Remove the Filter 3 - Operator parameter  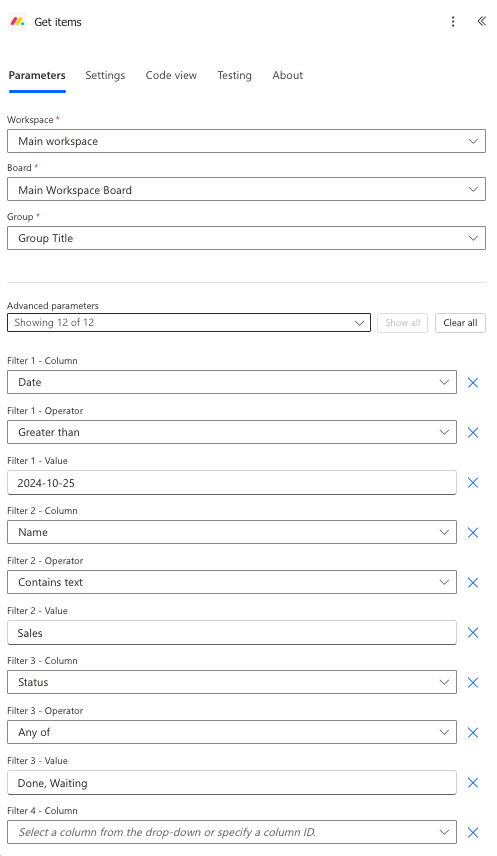click(473, 733)
